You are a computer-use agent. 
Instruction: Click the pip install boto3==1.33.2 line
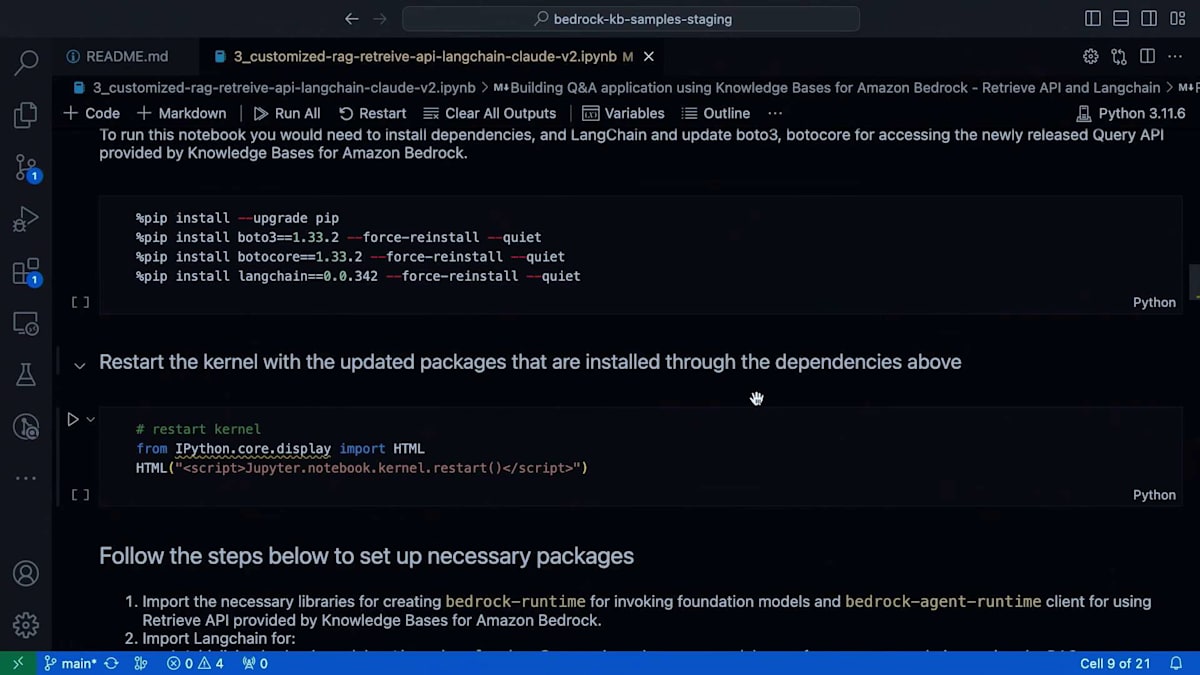click(338, 237)
